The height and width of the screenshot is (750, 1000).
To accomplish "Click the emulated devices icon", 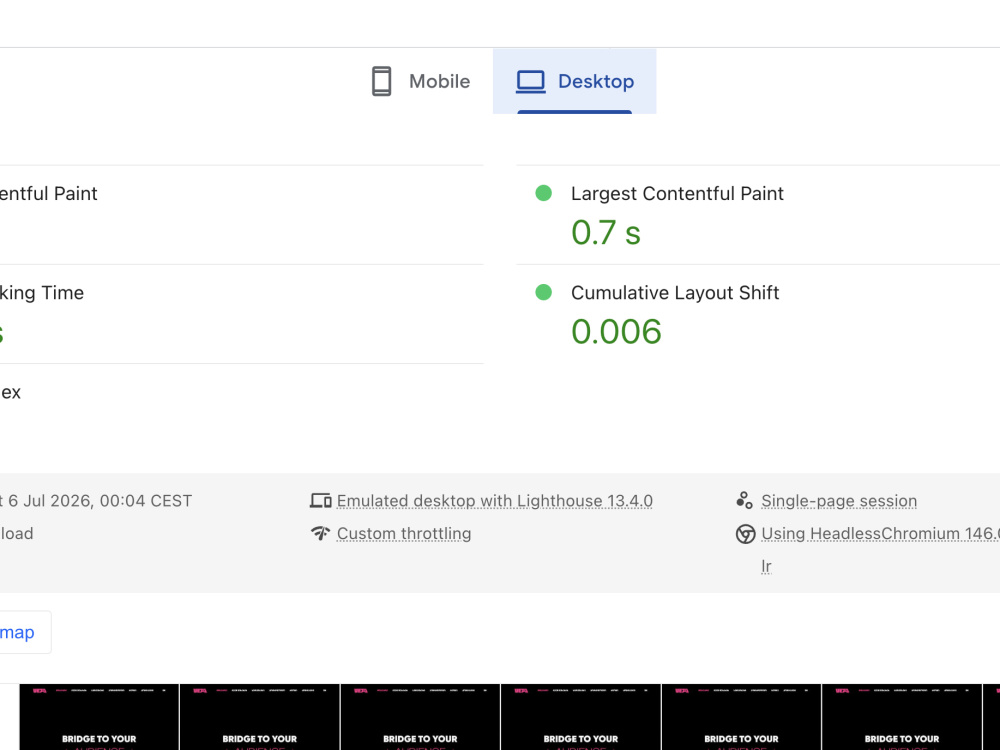I will coord(320,501).
